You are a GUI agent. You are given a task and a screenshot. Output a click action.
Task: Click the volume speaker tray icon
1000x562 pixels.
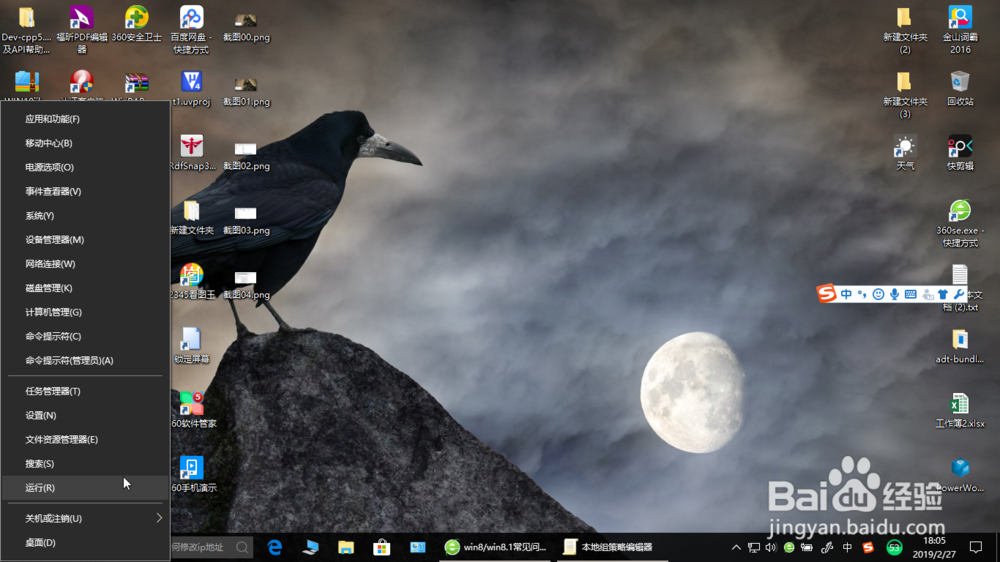(x=771, y=547)
